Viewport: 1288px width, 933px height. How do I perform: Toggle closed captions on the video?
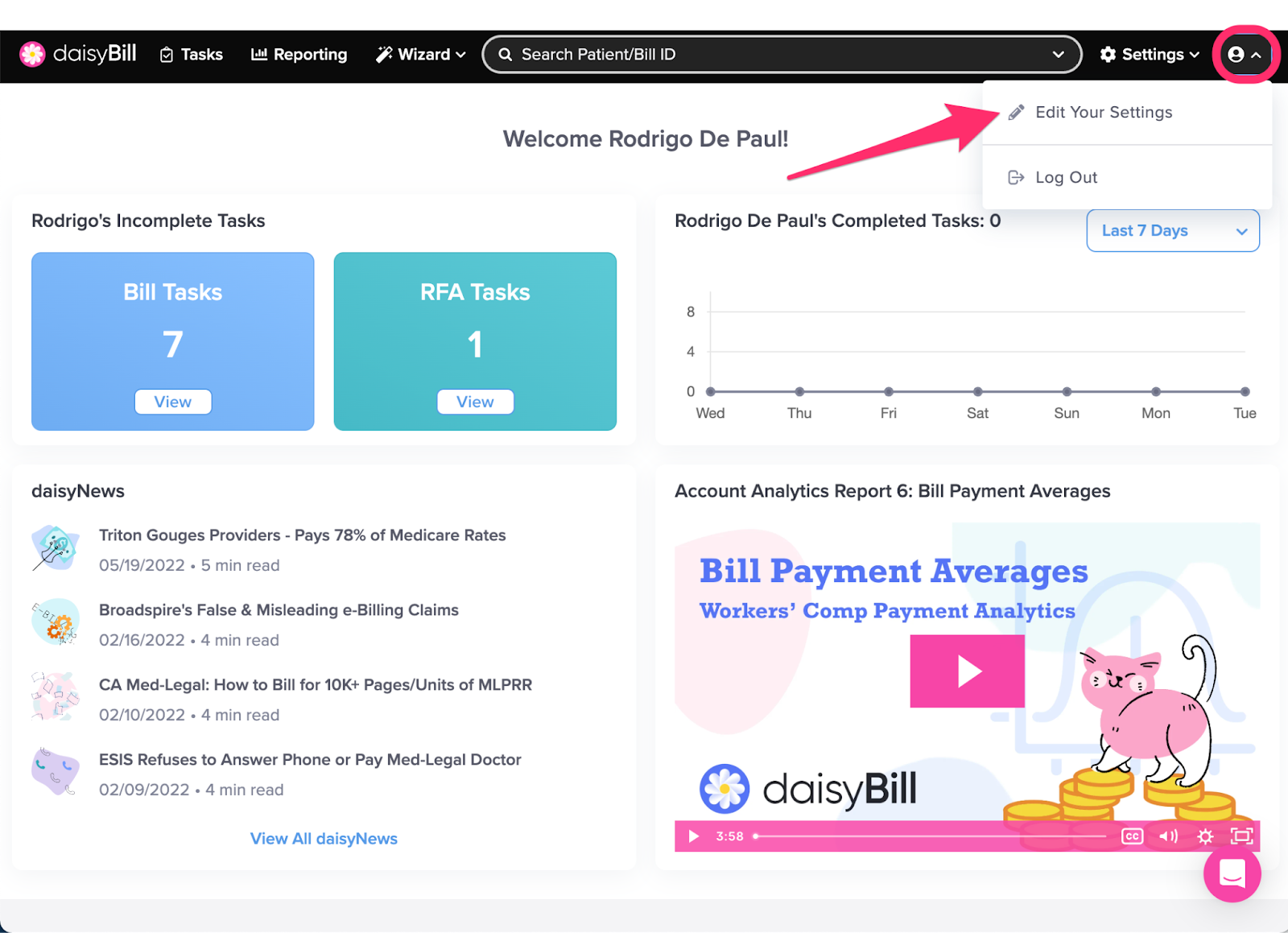pos(1131,836)
